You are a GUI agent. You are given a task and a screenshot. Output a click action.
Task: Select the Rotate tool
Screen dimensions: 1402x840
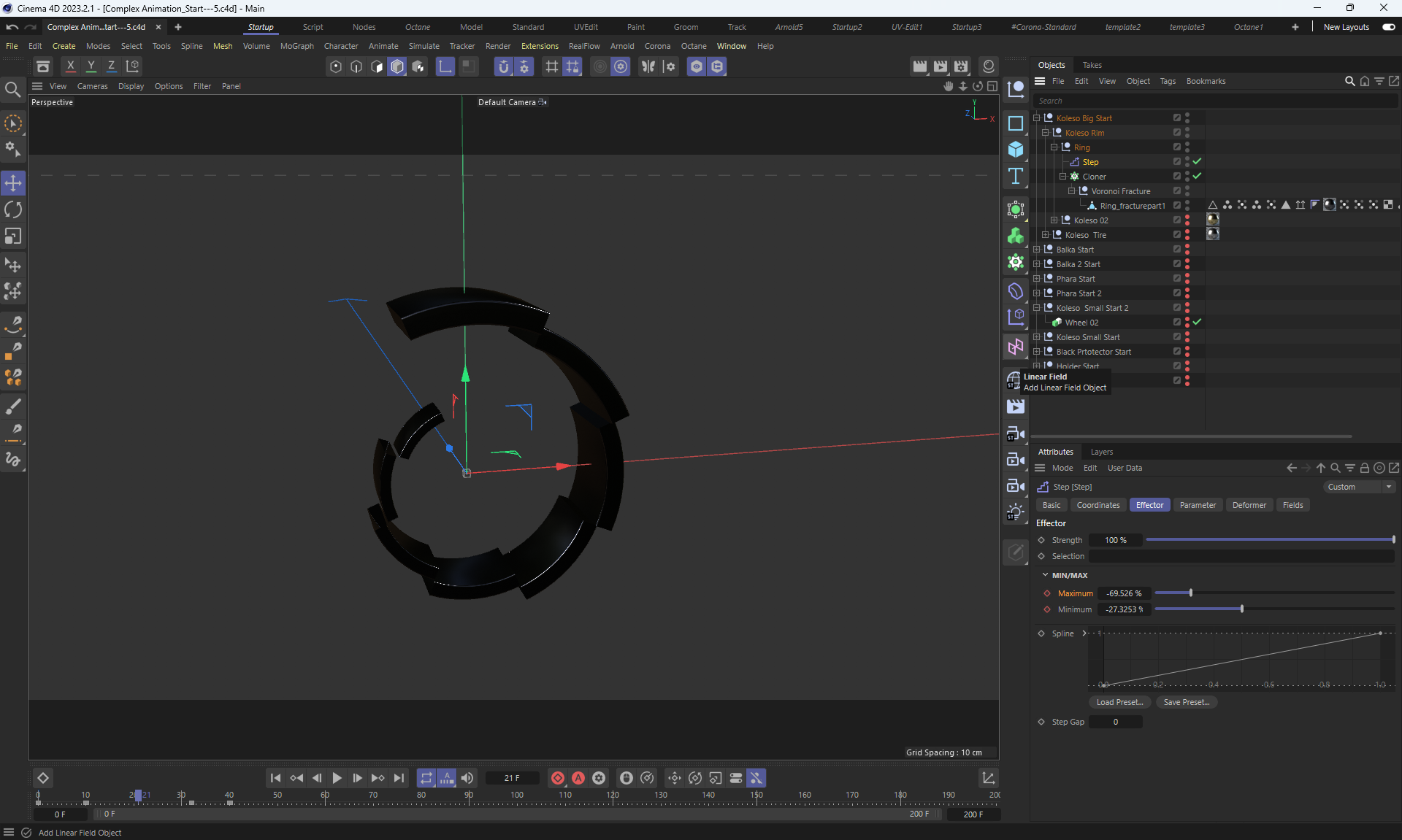pyautogui.click(x=13, y=210)
